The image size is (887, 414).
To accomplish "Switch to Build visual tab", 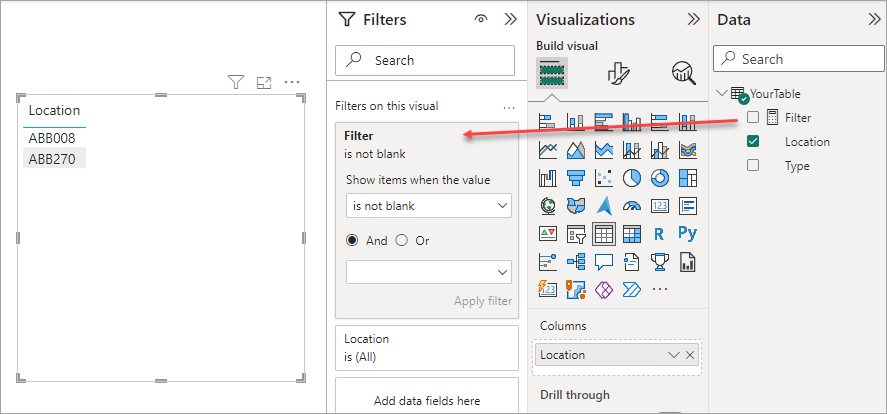I will (552, 73).
